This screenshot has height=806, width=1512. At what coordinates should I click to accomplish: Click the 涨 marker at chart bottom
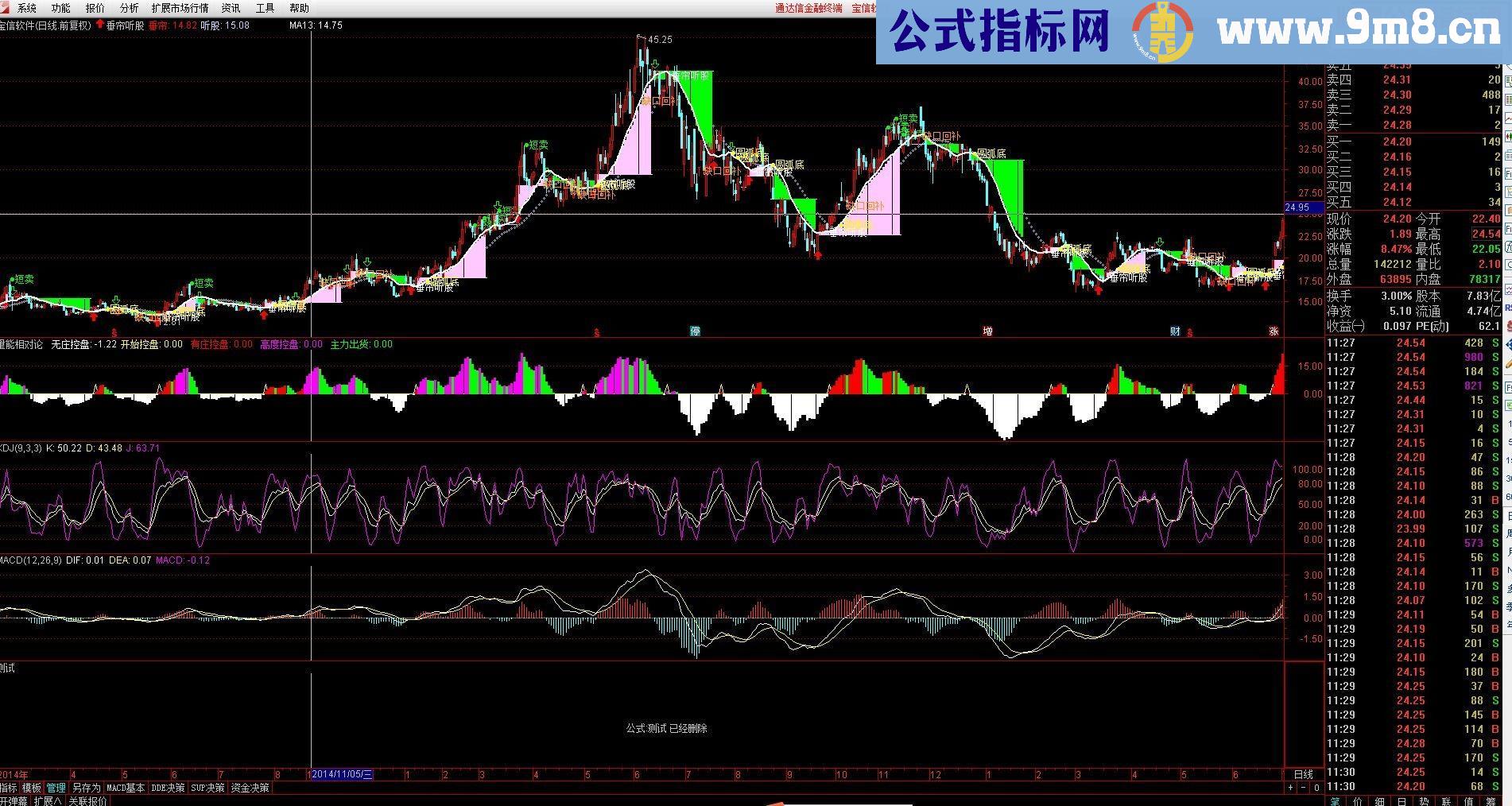tap(1274, 331)
